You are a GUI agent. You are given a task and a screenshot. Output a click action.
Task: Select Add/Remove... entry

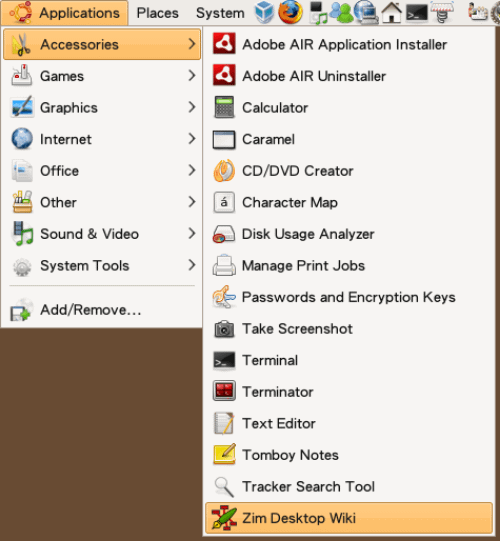point(102,309)
